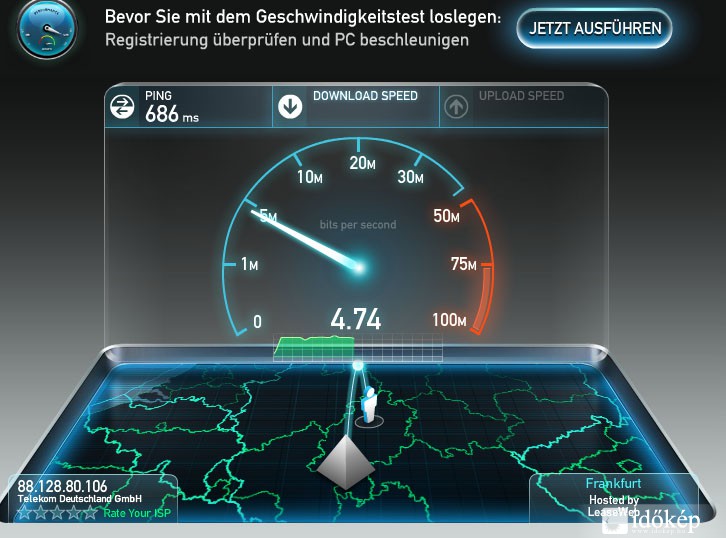Click the blue person icon on the map
This screenshot has width=726, height=538.
(369, 405)
